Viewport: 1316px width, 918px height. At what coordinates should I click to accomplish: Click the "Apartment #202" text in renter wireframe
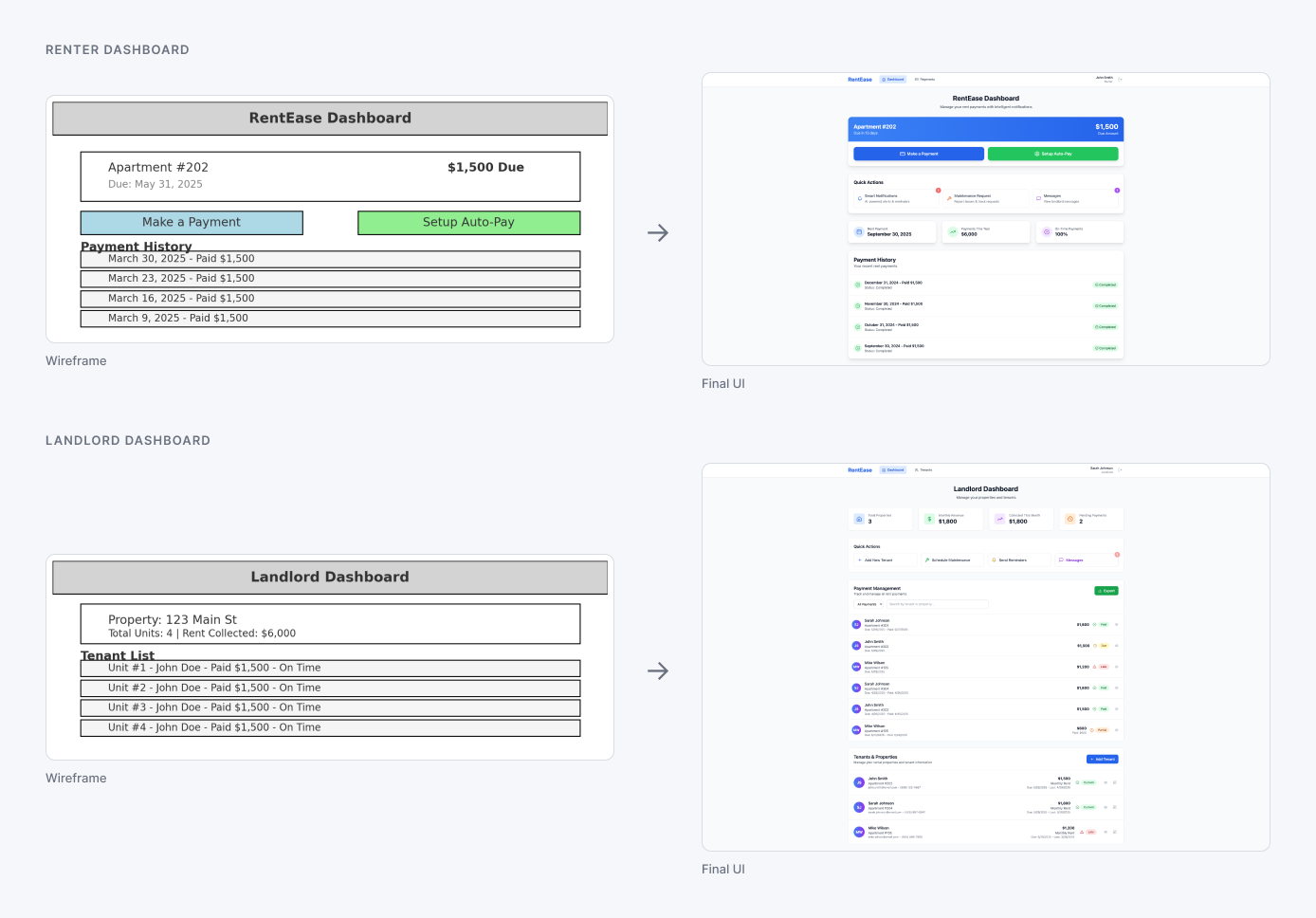point(158,168)
